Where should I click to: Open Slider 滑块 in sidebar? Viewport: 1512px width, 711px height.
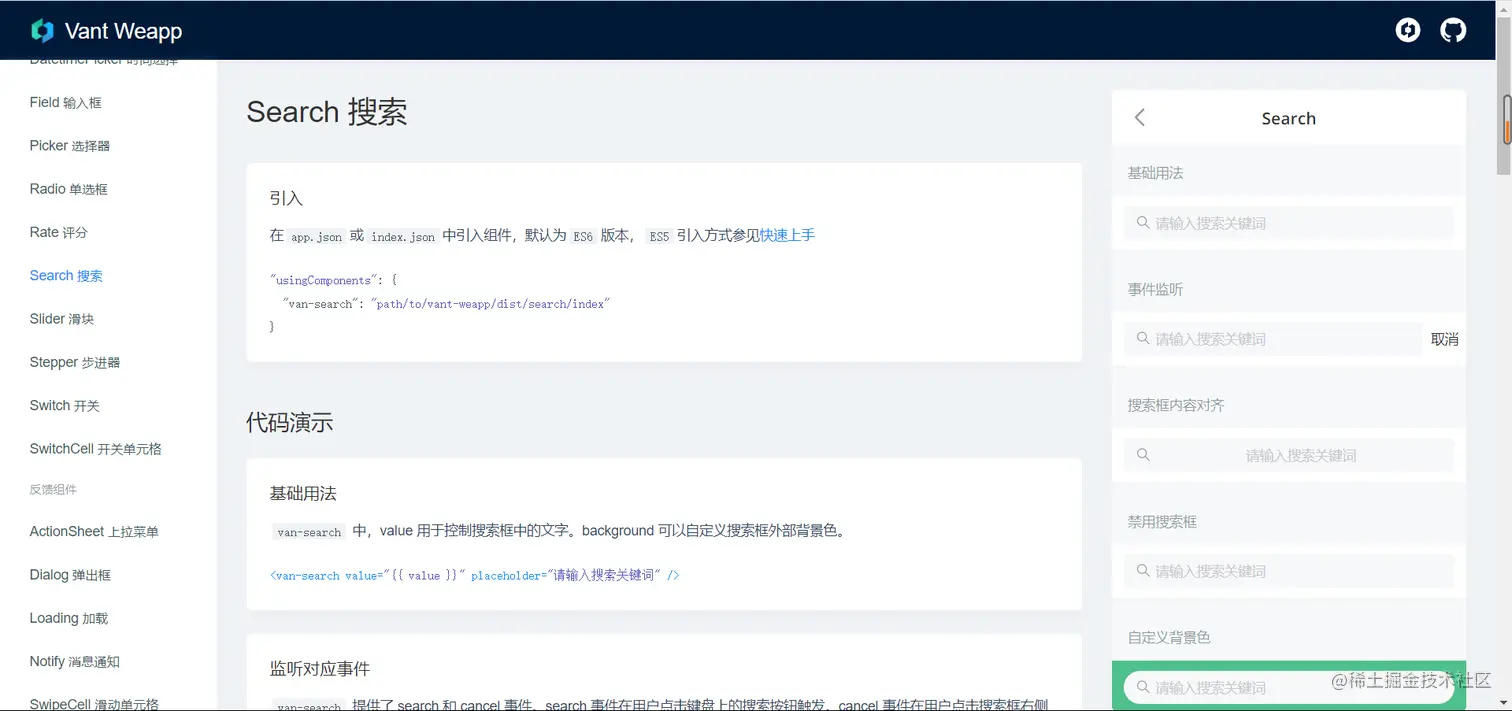tap(62, 319)
